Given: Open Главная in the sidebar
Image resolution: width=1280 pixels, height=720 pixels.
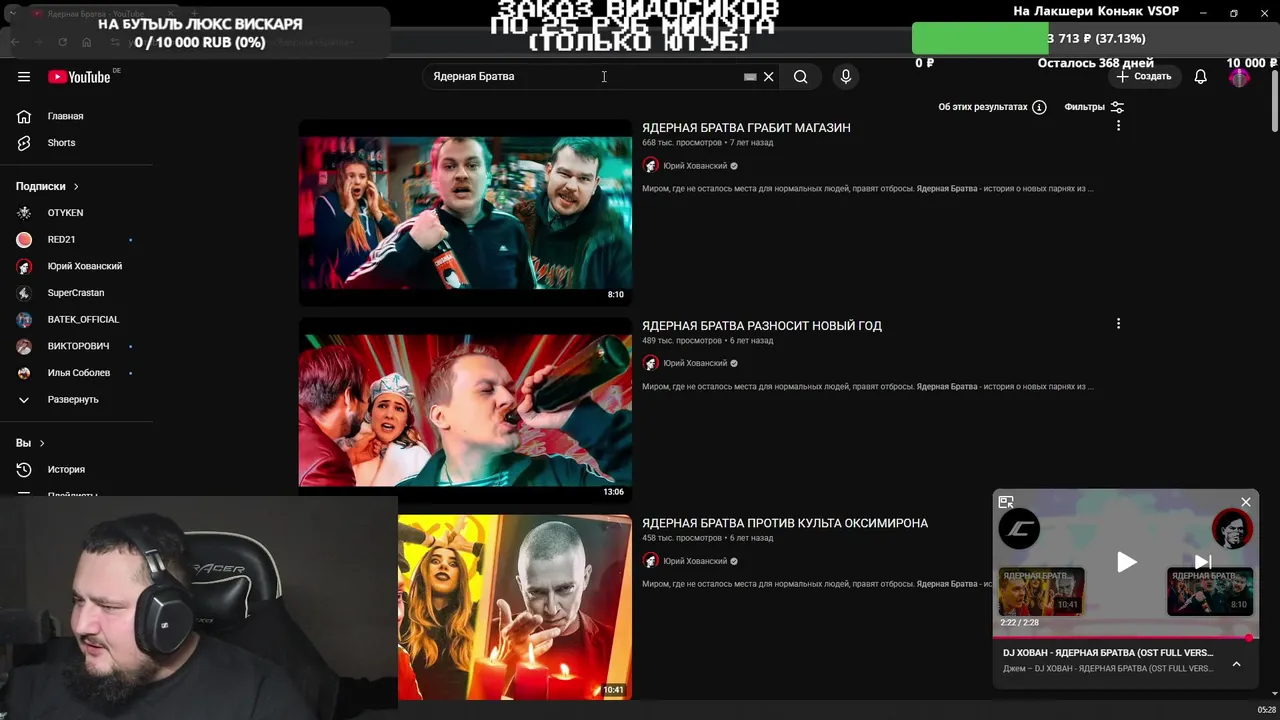Looking at the screenshot, I should (65, 117).
